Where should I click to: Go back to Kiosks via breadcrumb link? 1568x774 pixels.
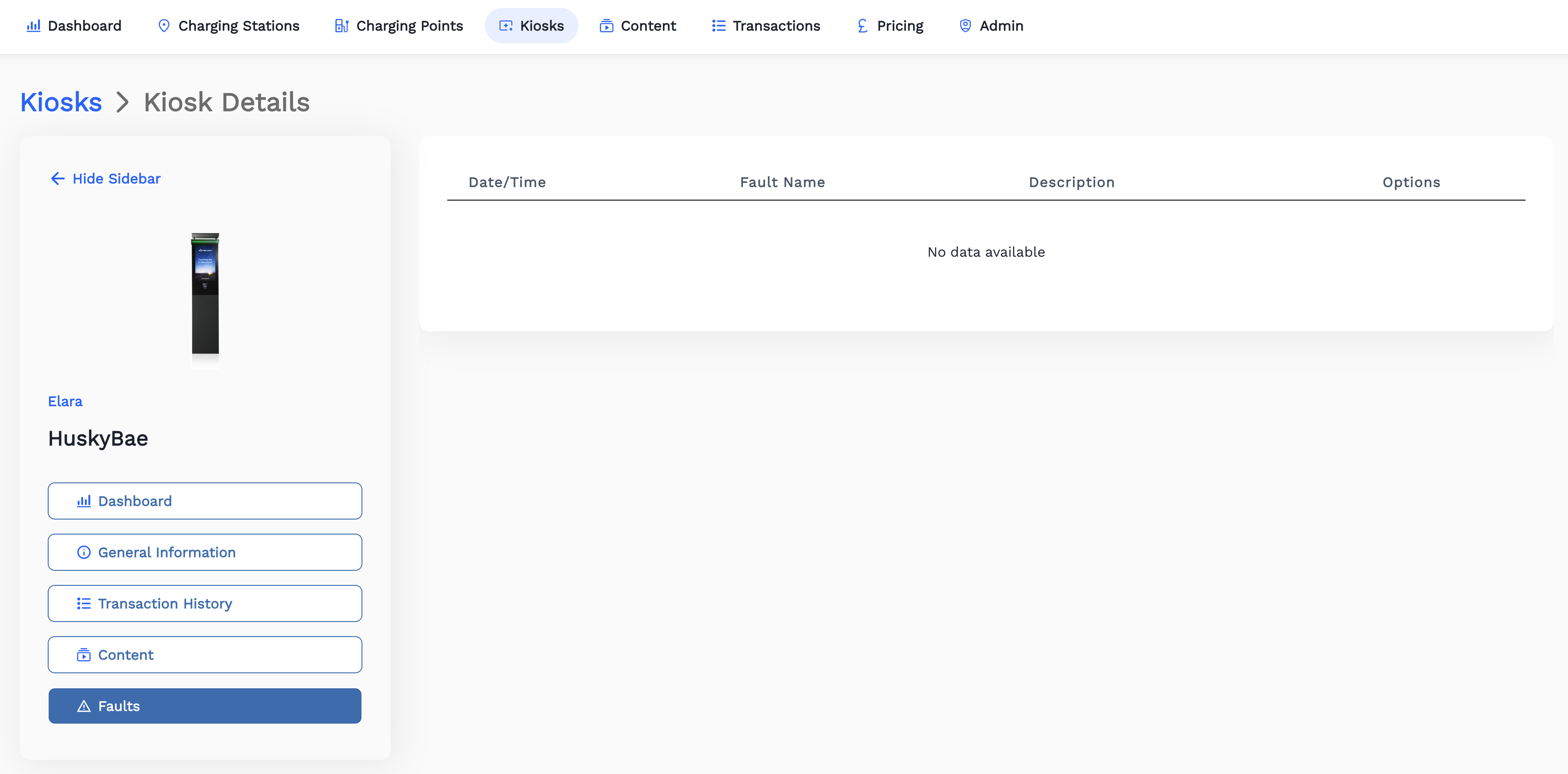[x=61, y=102]
